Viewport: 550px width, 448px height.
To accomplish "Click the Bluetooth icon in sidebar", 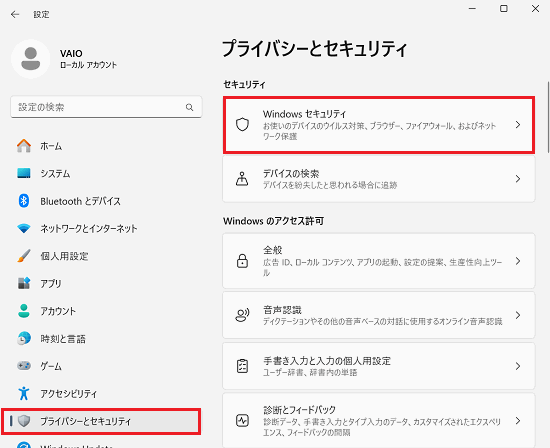I will 24,201.
